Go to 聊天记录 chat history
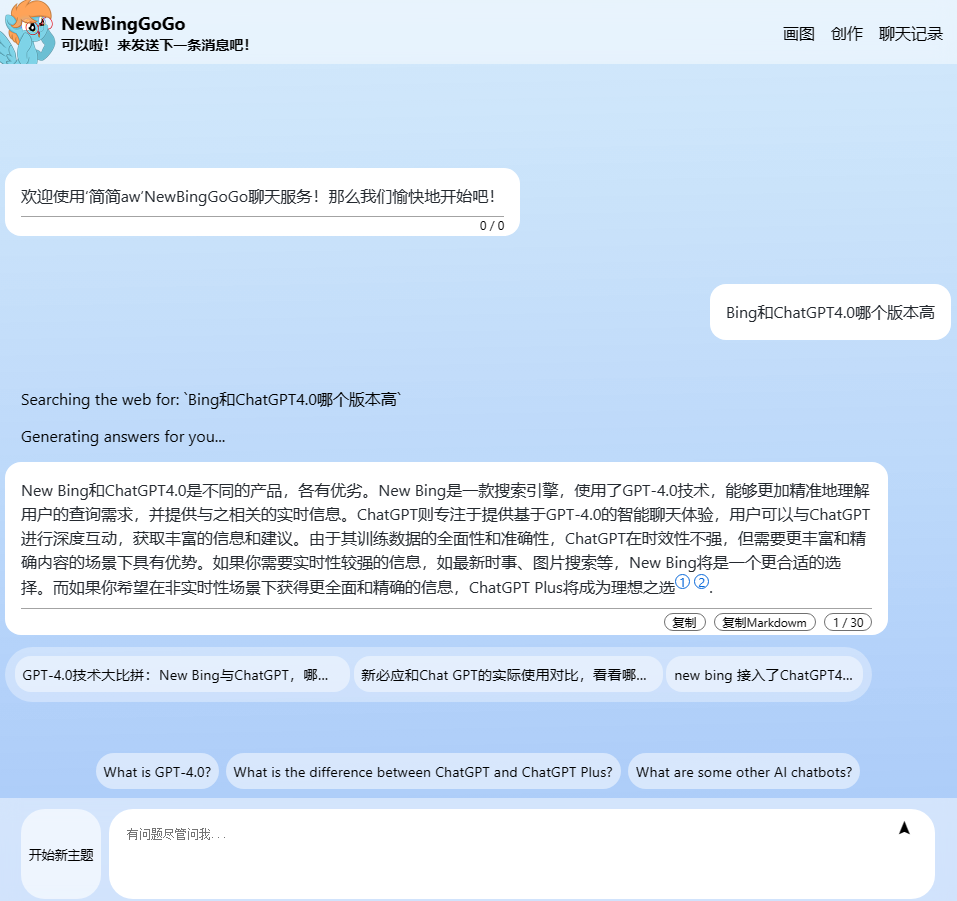This screenshot has height=901, width=957. [910, 34]
